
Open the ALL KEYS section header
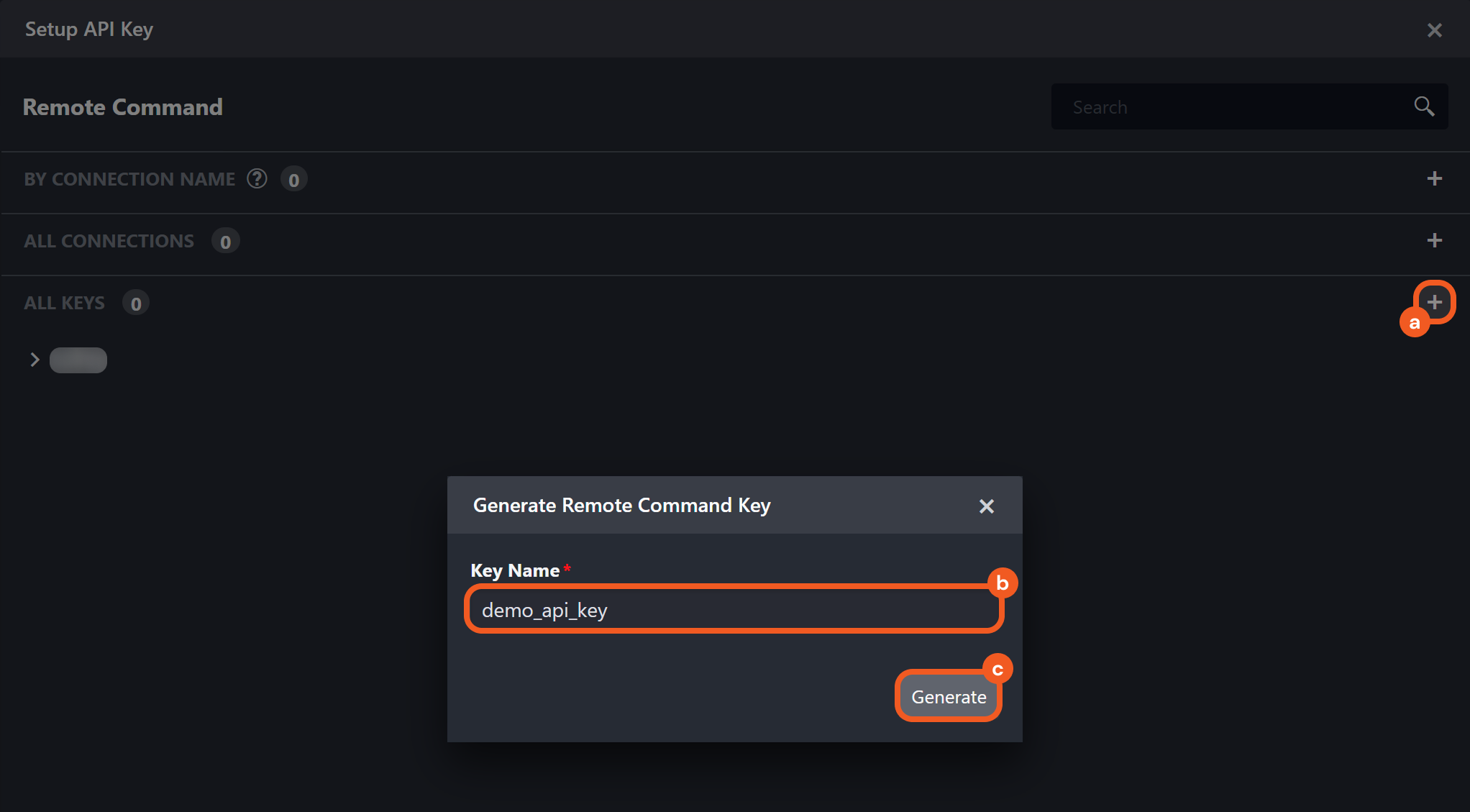(x=65, y=303)
